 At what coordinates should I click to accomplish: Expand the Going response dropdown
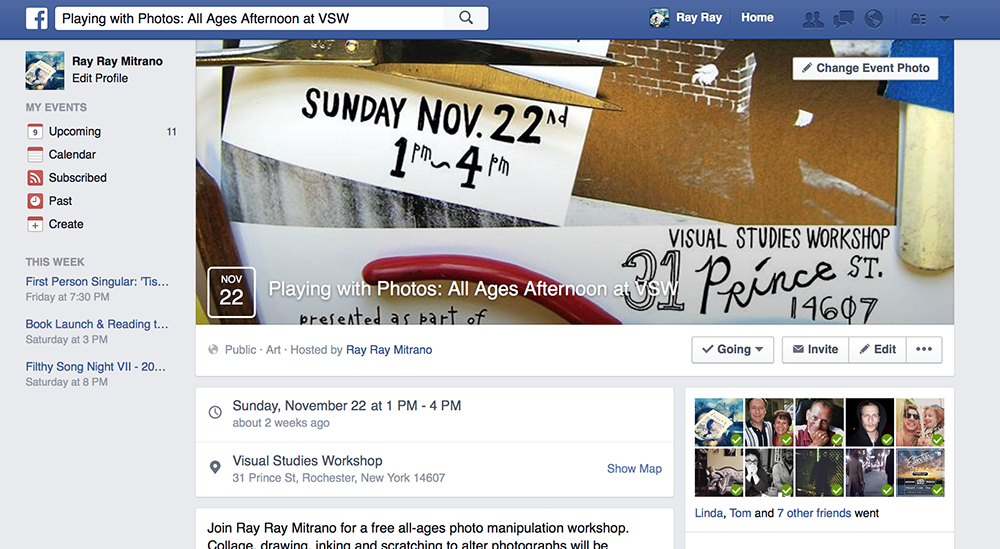pyautogui.click(x=733, y=349)
